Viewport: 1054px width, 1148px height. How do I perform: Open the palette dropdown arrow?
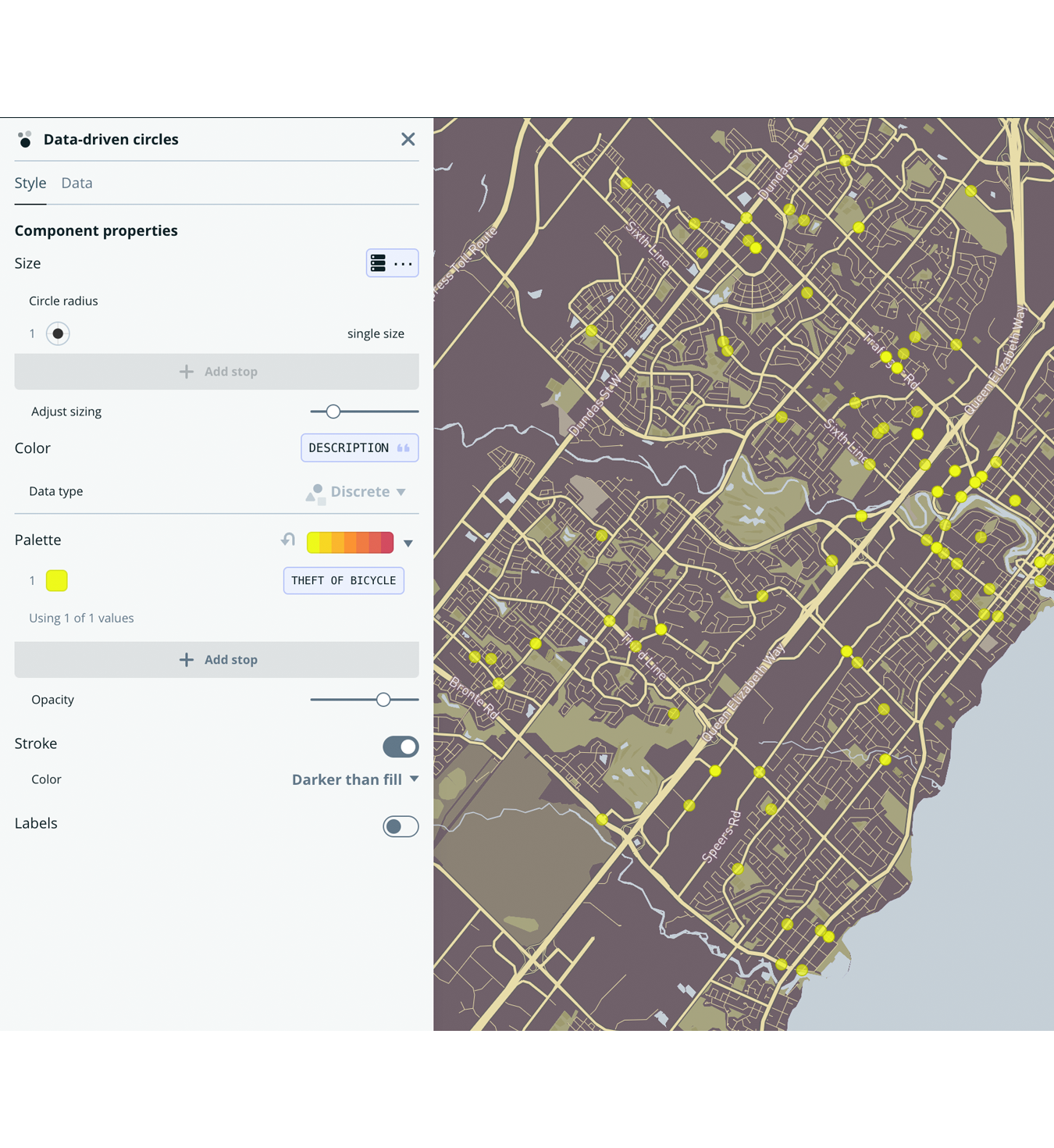pos(408,542)
